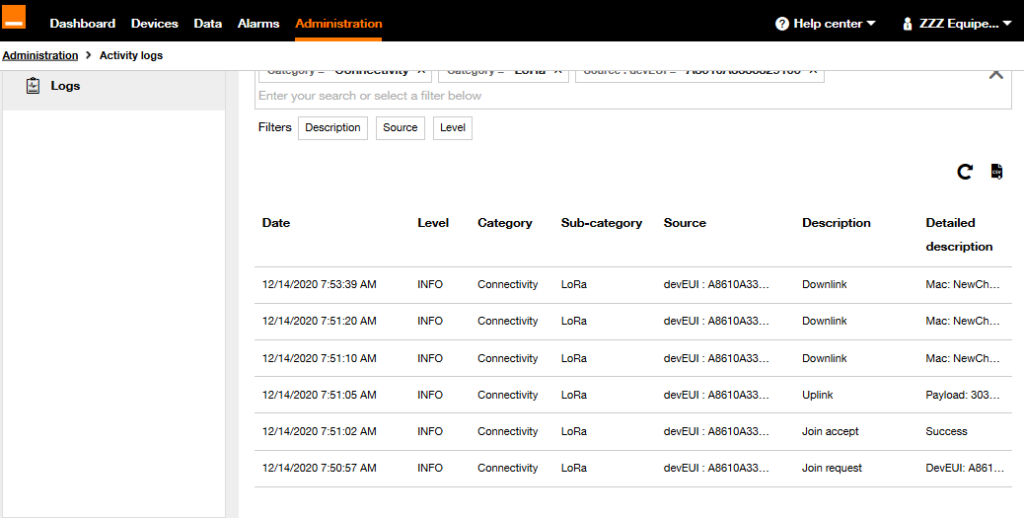1024x518 pixels.
Task: Refresh the activity logs list
Action: click(x=965, y=172)
